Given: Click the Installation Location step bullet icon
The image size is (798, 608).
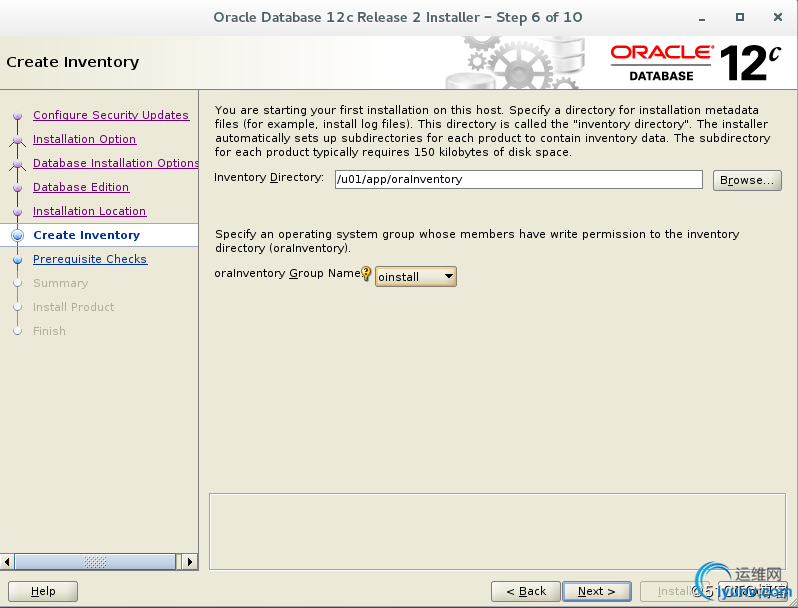Looking at the screenshot, I should point(17,211).
